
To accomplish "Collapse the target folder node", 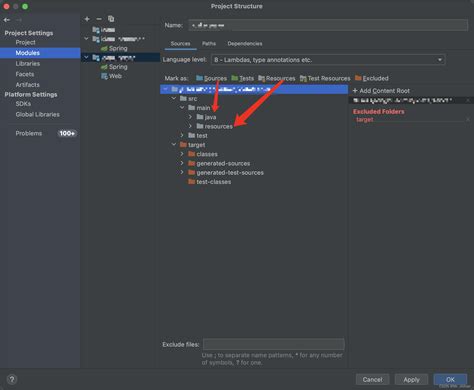I will click(x=174, y=145).
